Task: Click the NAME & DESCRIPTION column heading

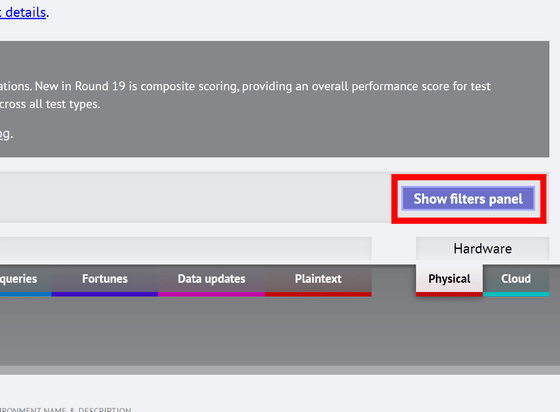Action: (65, 410)
